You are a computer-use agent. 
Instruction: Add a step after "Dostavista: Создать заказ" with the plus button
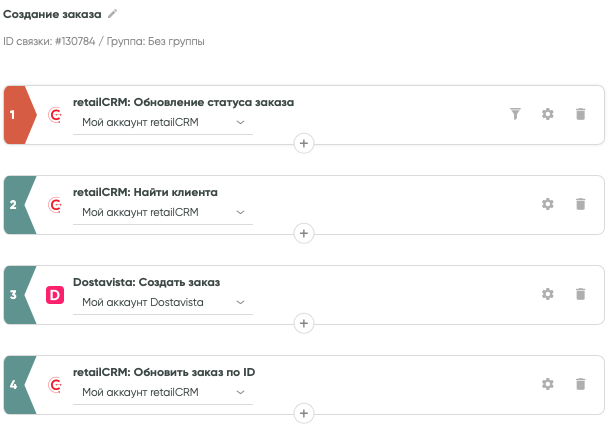[x=304, y=323]
